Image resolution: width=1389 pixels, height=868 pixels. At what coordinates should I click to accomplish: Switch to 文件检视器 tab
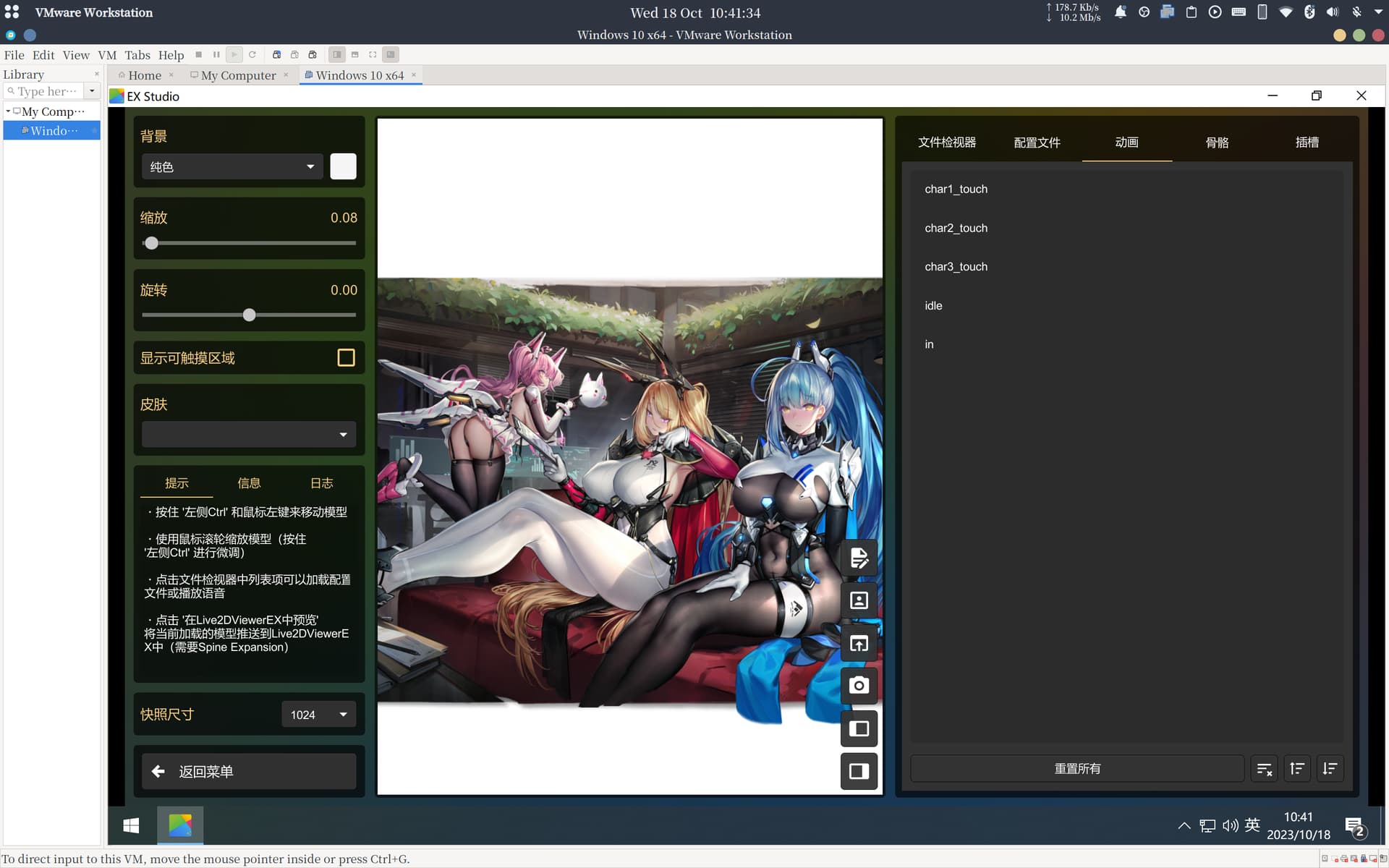point(947,142)
